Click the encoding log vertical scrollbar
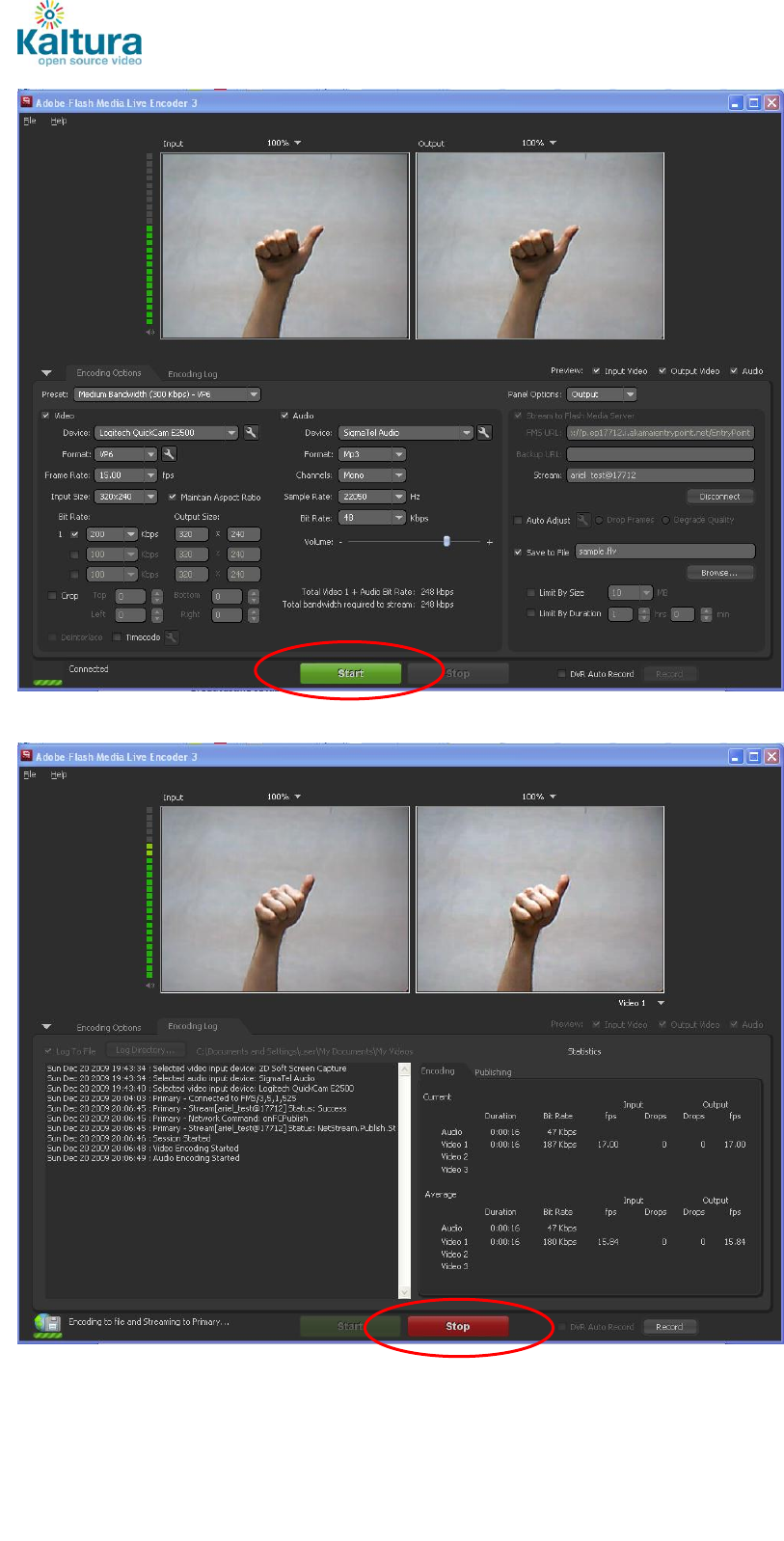The width and height of the screenshot is (784, 1541). 405,1179
